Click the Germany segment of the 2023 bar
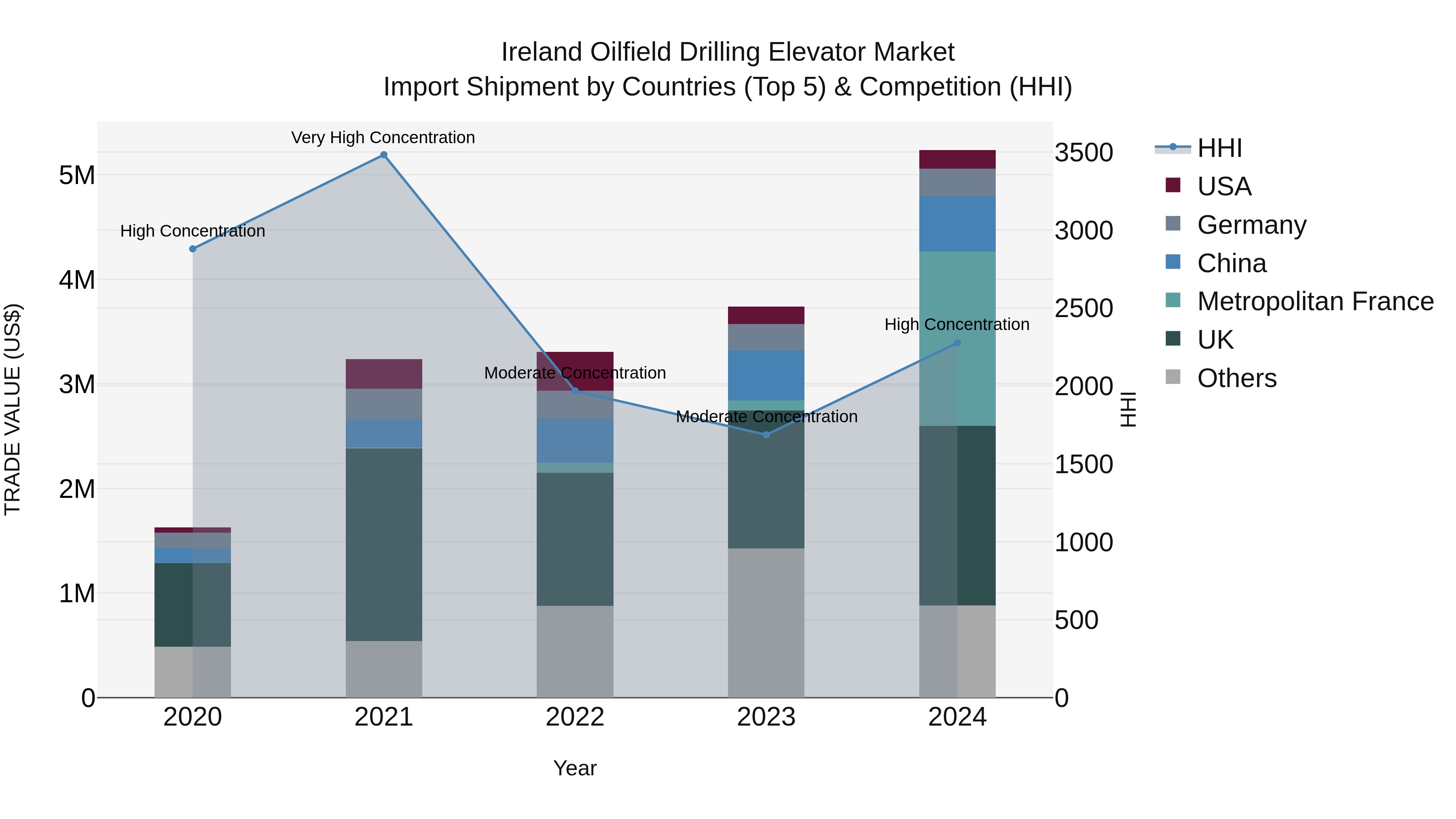Image resolution: width=1456 pixels, height=819 pixels. point(766,337)
